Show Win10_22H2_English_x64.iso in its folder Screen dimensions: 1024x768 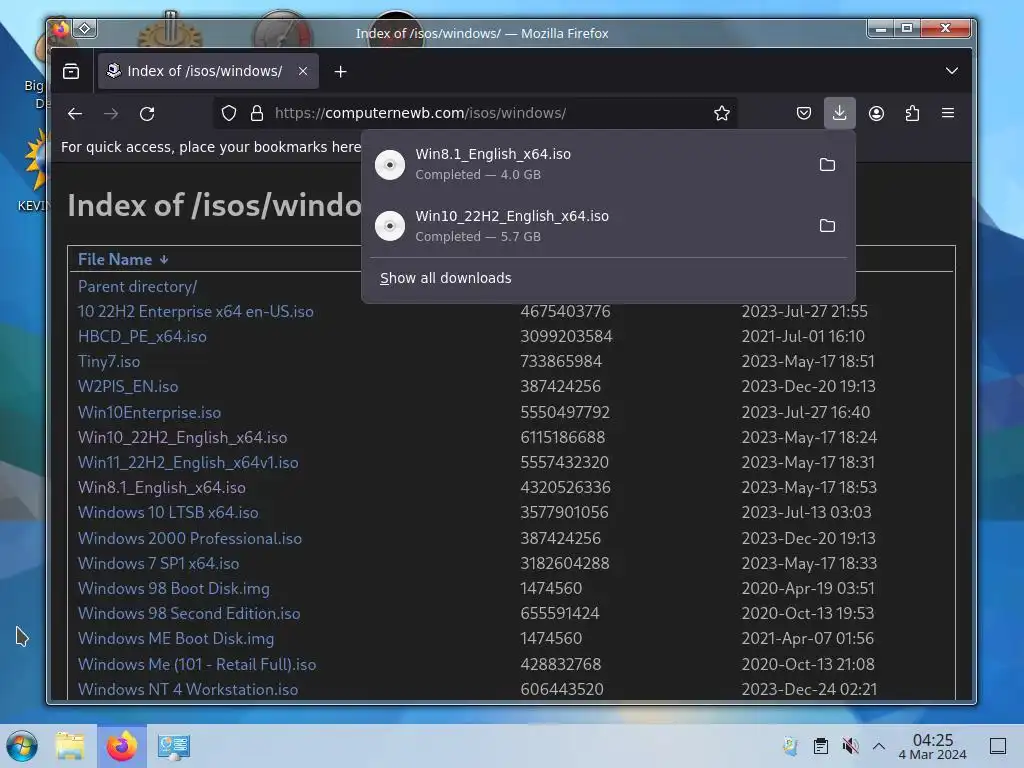tap(827, 226)
